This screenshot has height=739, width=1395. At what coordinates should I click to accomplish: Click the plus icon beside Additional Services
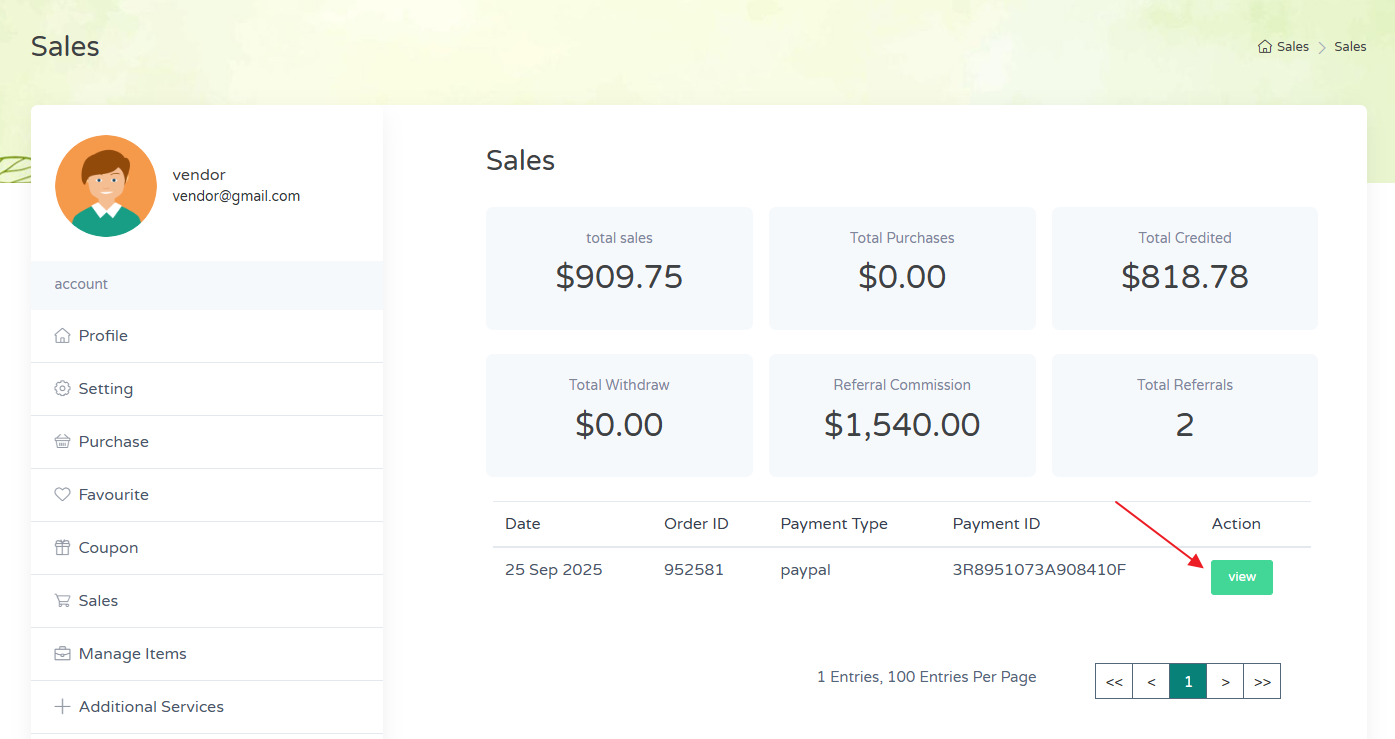62,707
